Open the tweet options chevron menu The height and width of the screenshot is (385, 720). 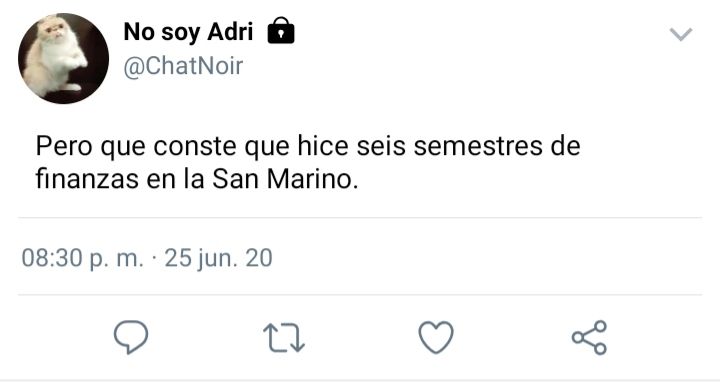[x=681, y=34]
